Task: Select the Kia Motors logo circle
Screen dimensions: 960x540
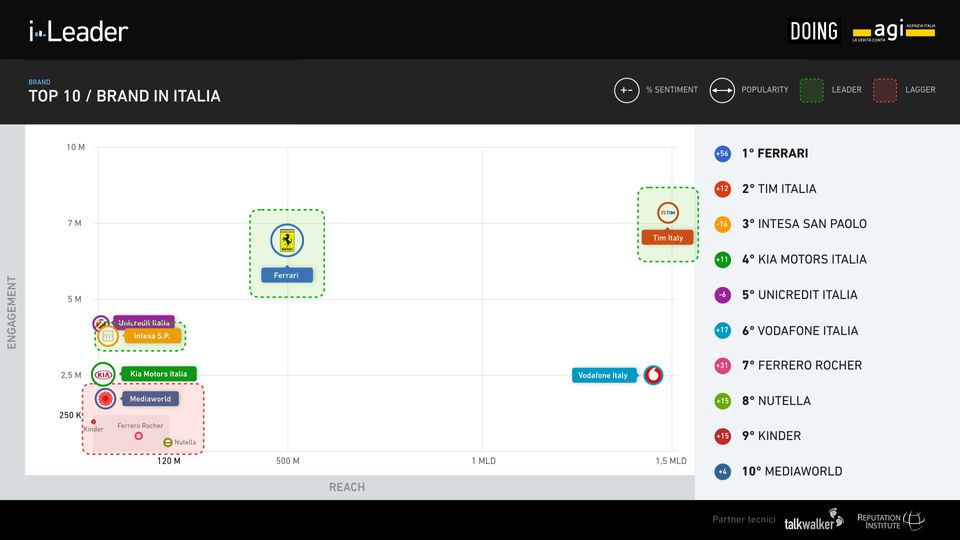Action: (103, 374)
